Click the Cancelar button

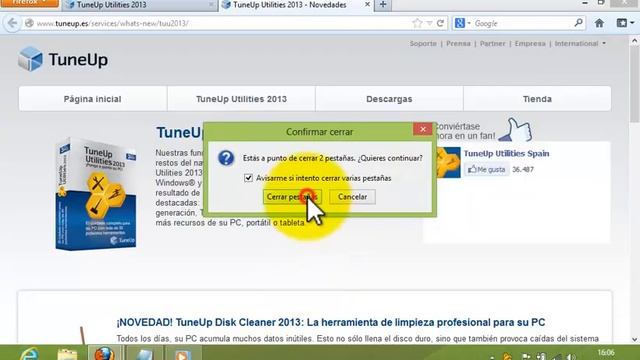click(352, 197)
